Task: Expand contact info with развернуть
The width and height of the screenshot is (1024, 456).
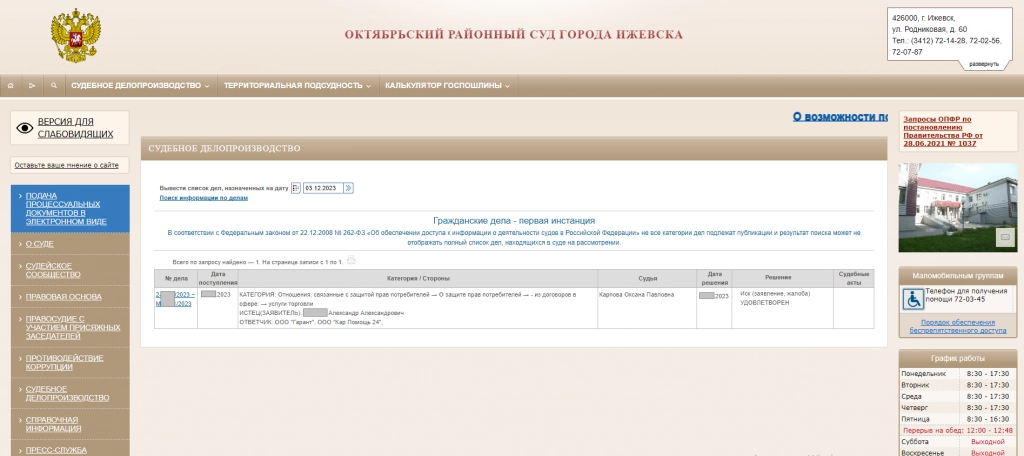Action: [x=984, y=64]
